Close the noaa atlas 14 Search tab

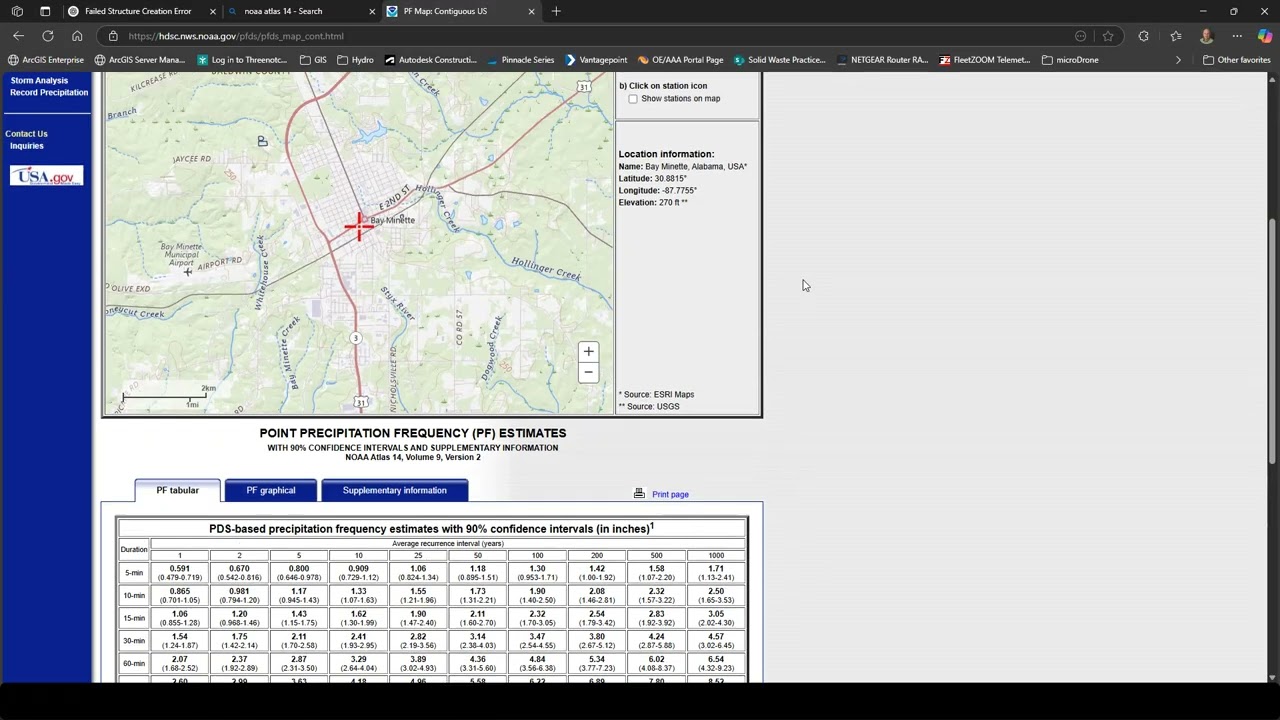coord(372,11)
